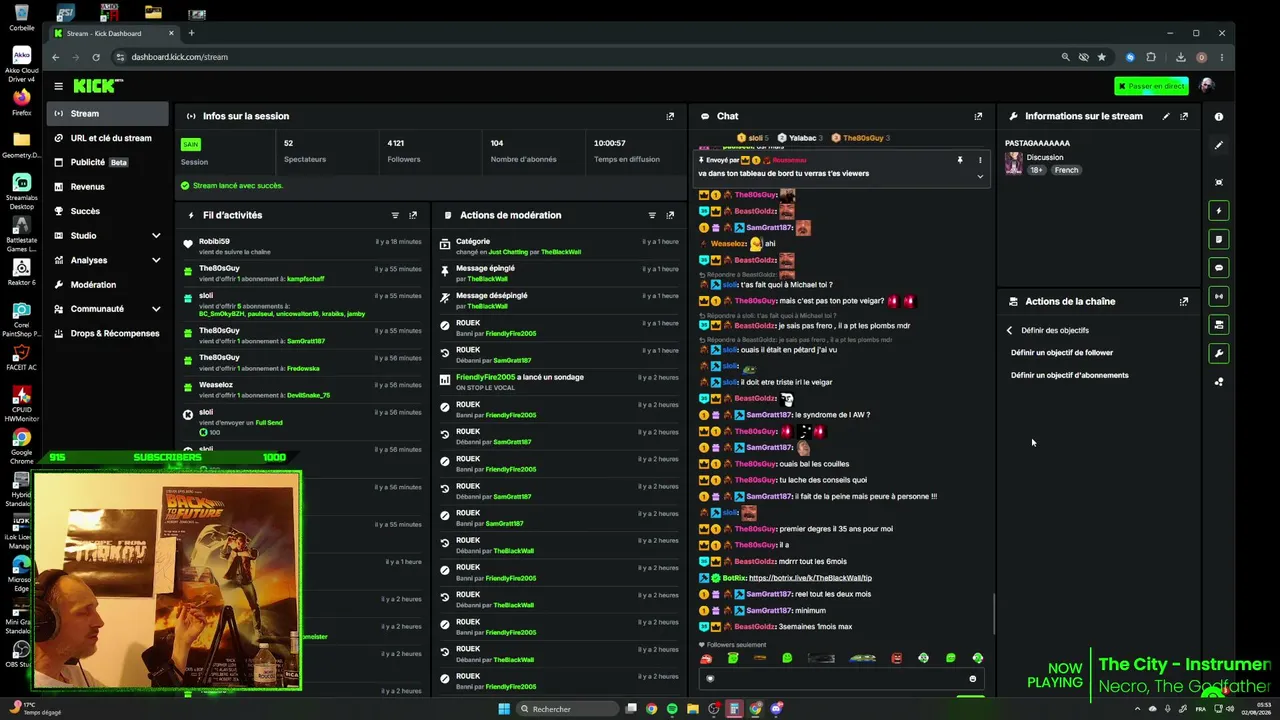Open the Fil d'activités filter menu
The width and height of the screenshot is (1280, 720).
(395, 215)
